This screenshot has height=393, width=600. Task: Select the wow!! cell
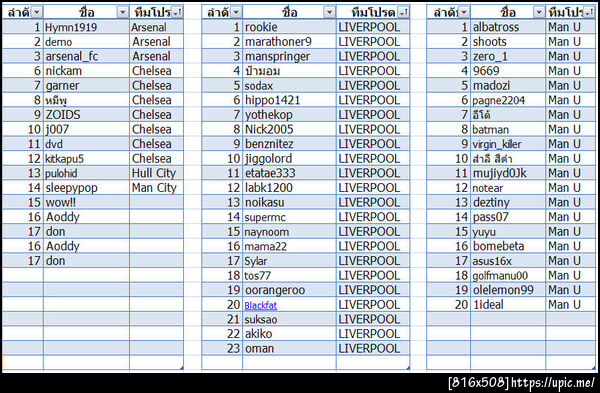(x=86, y=202)
